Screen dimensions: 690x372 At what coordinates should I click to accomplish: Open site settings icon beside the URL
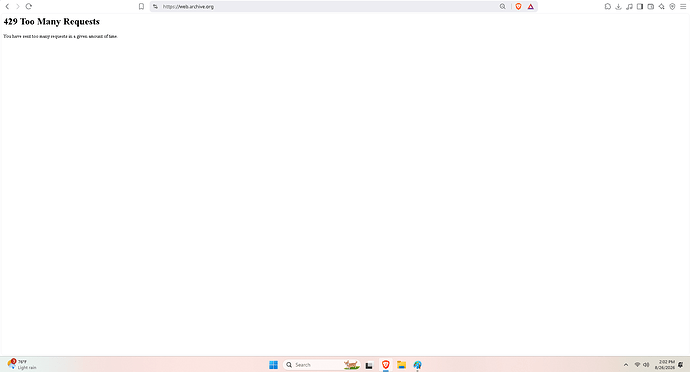155,7
